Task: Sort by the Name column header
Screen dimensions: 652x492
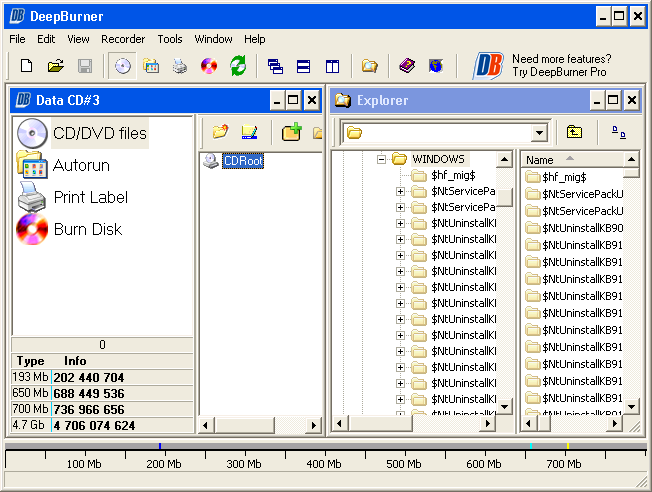Action: (x=572, y=160)
